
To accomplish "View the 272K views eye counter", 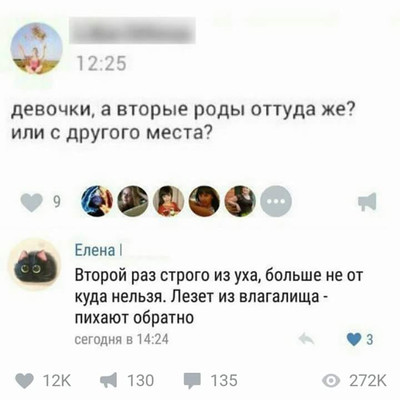I will coord(354,381).
